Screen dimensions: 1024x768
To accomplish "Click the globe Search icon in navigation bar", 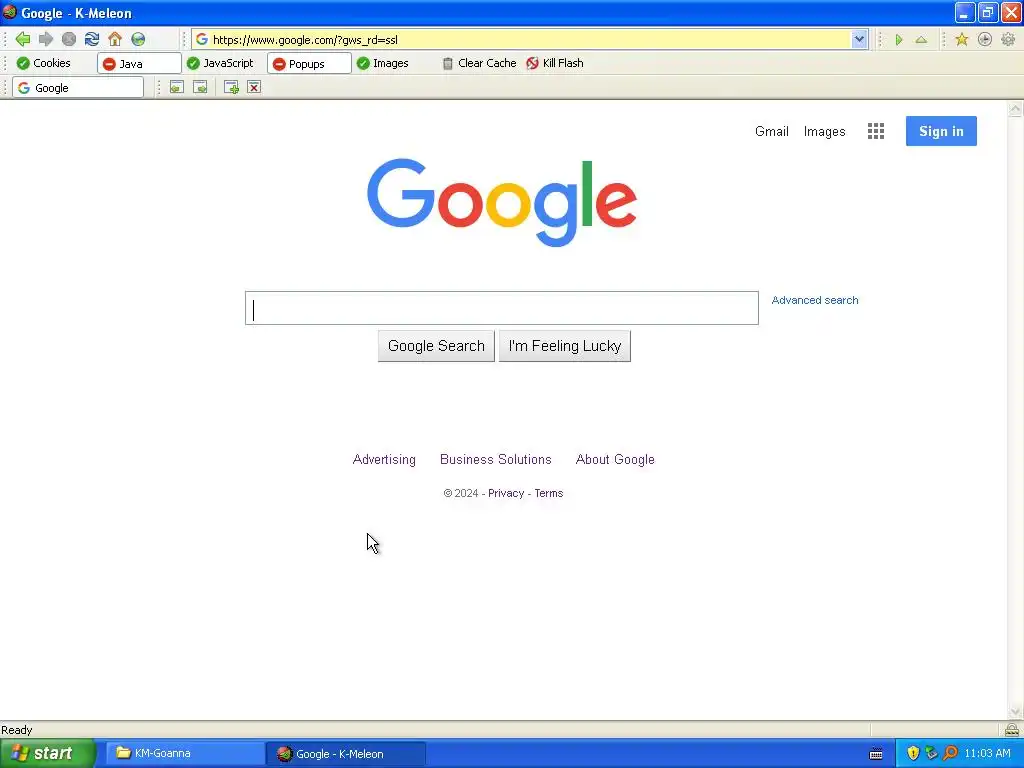I will (138, 39).
